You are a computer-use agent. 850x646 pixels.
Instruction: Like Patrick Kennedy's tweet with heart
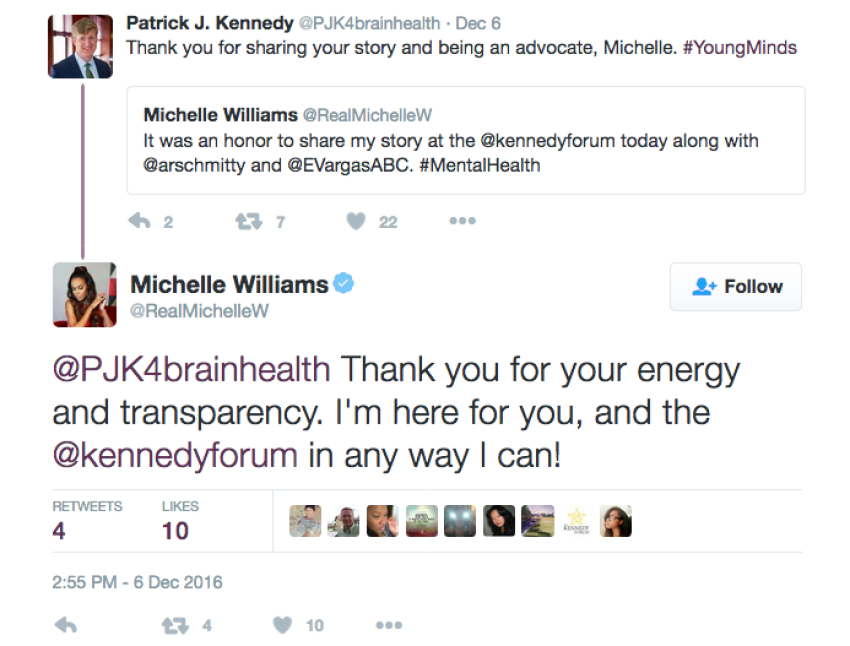tap(356, 222)
